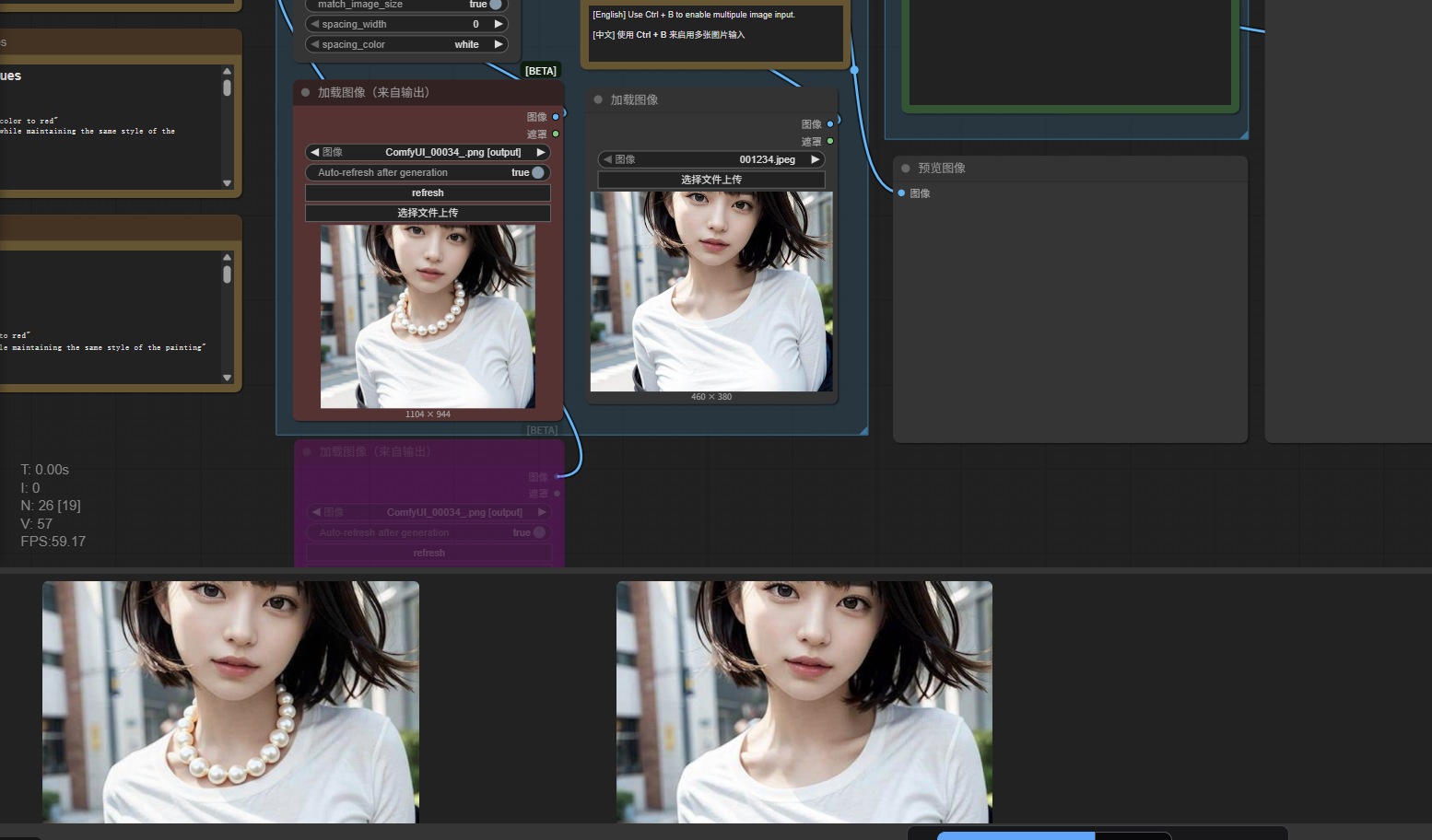1432x840 pixels.
Task: Increase spacing_width with the right arrow
Action: tap(499, 24)
